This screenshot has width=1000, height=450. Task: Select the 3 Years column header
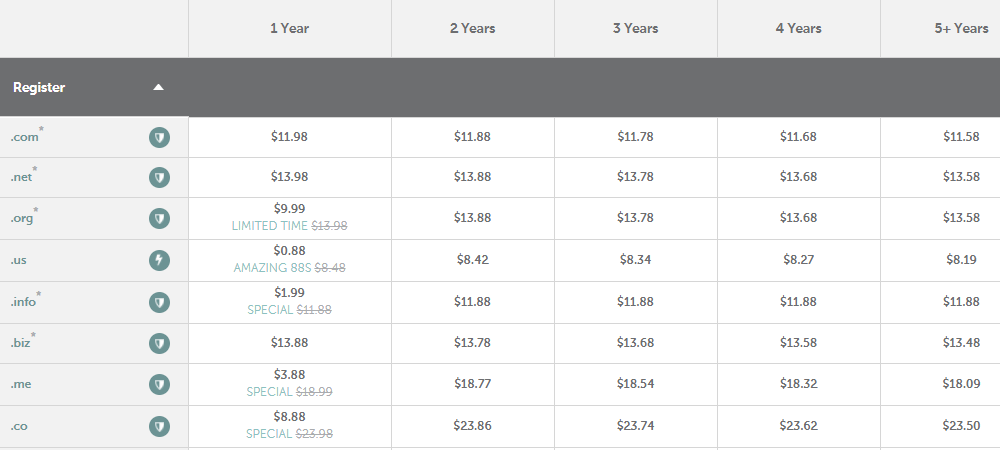tap(636, 29)
